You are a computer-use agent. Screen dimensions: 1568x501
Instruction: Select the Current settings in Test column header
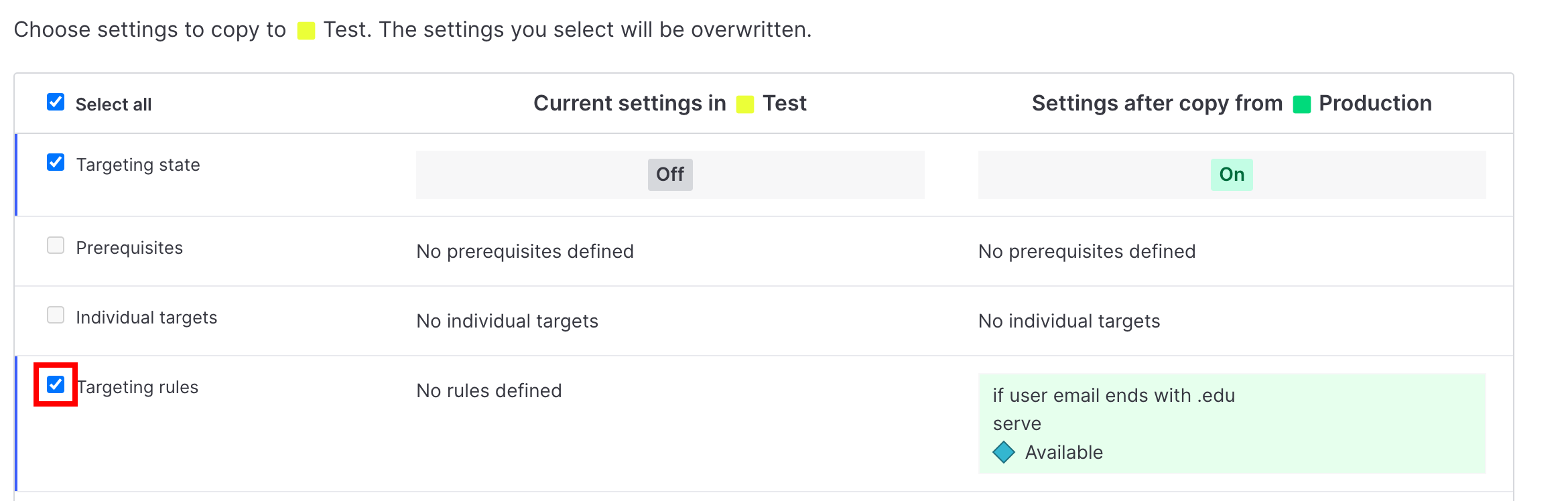[669, 102]
